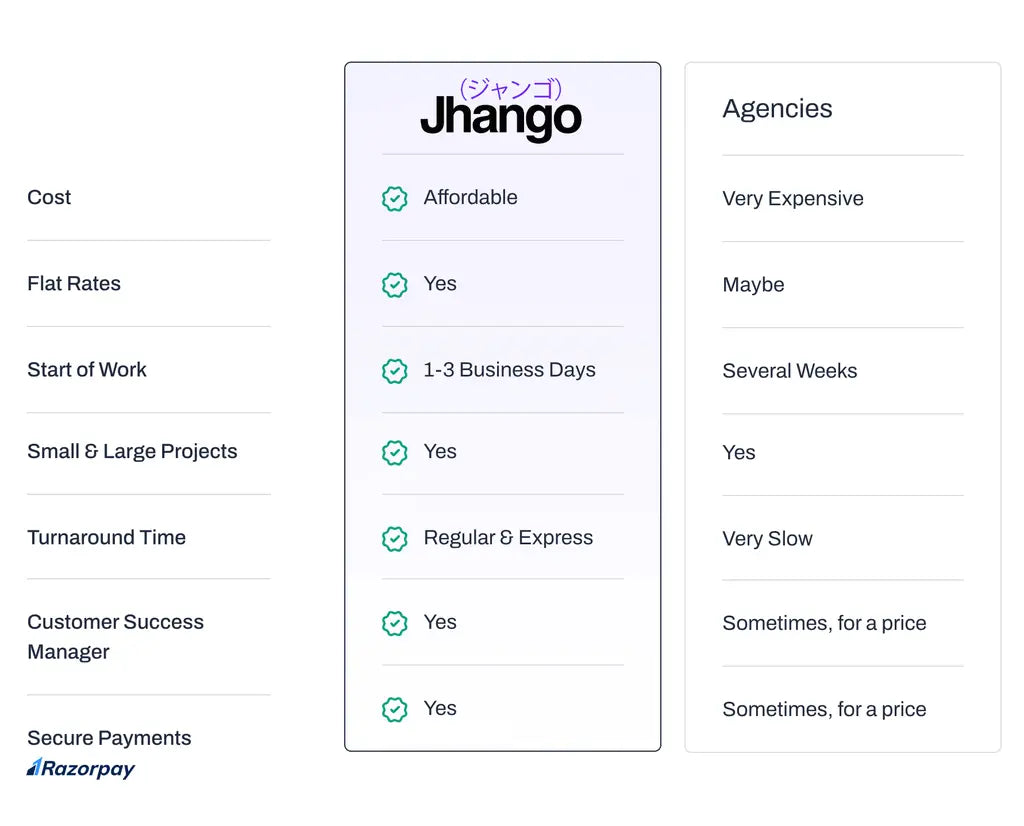The width and height of the screenshot is (1024, 826).
Task: Click the check badge next to Flat Rates Yes
Action: (x=394, y=285)
